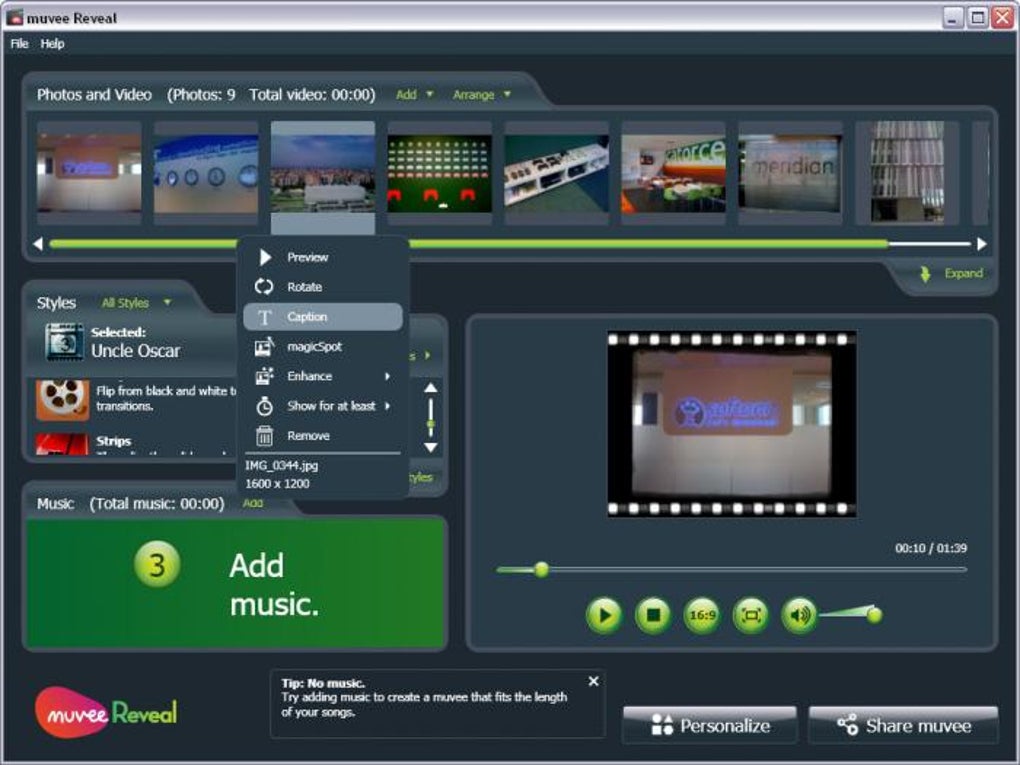Select the meridian glass photo thumbnail

(x=790, y=172)
